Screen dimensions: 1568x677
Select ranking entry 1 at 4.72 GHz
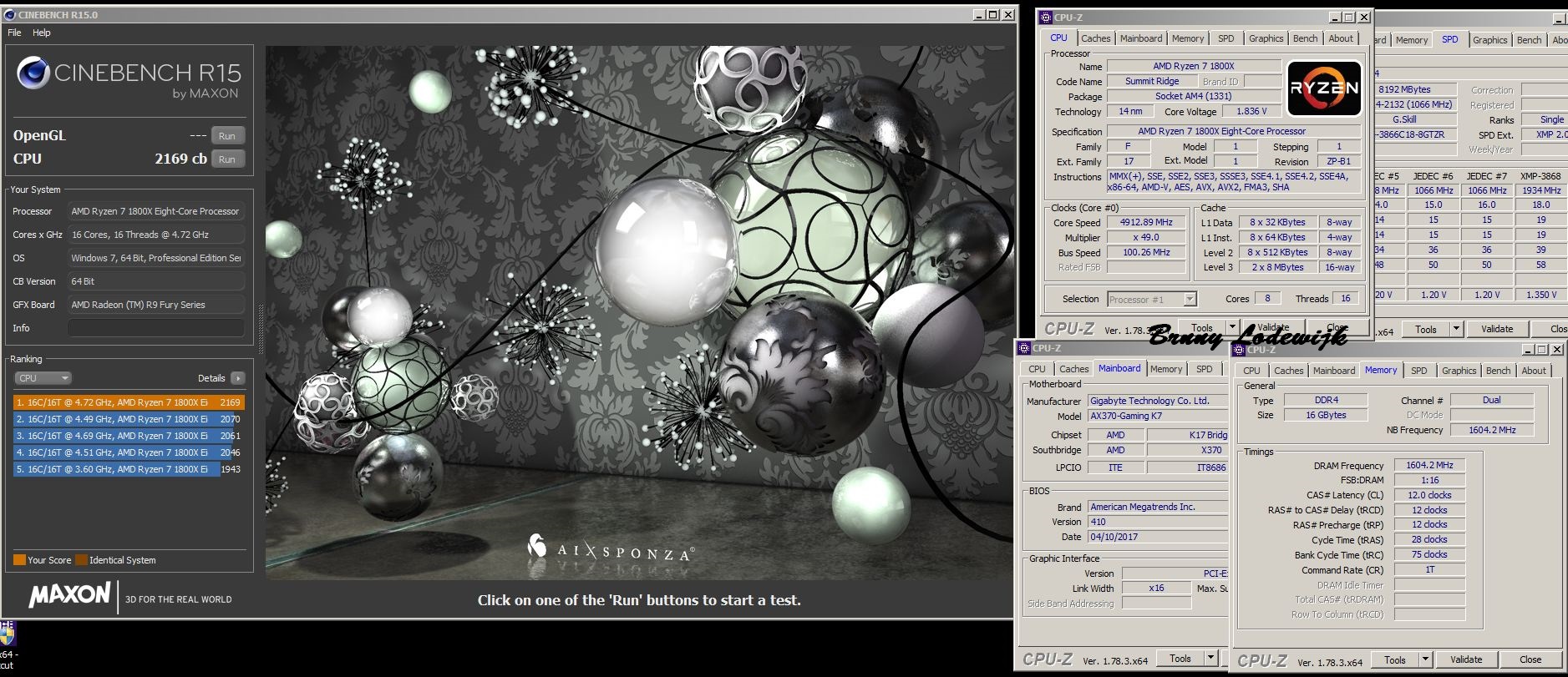(129, 402)
